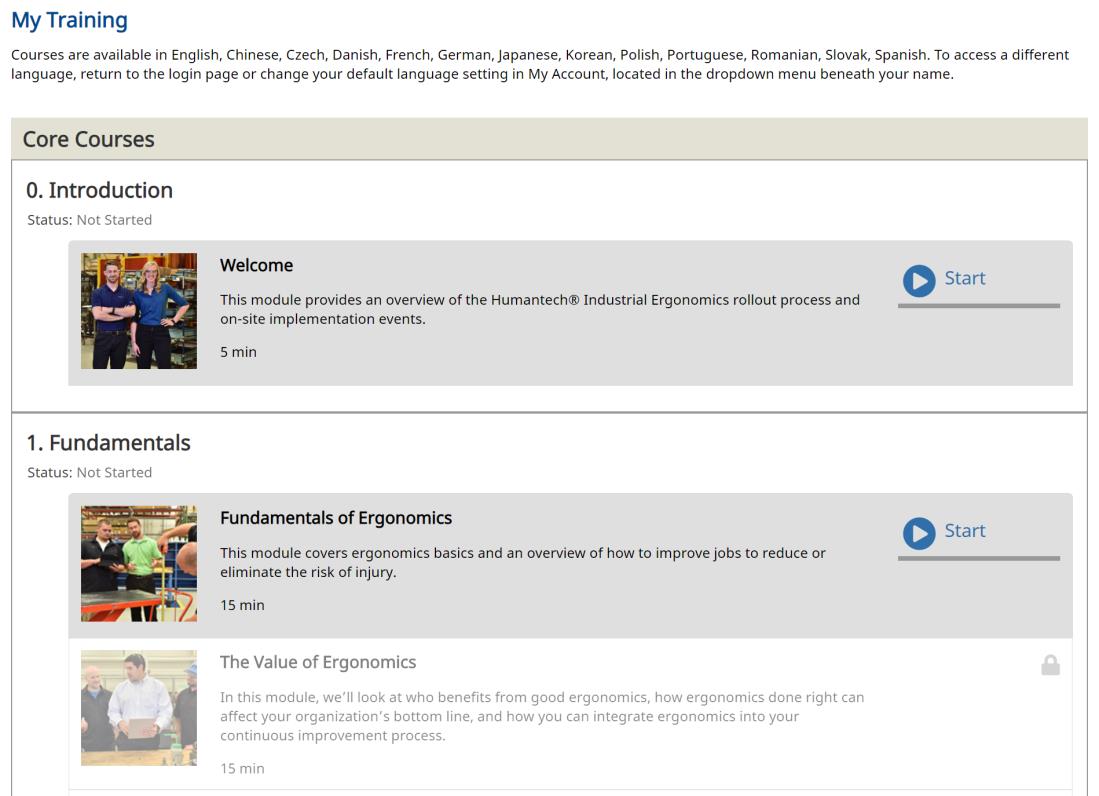Click the Introduction Not Started status

pyautogui.click(x=114, y=220)
